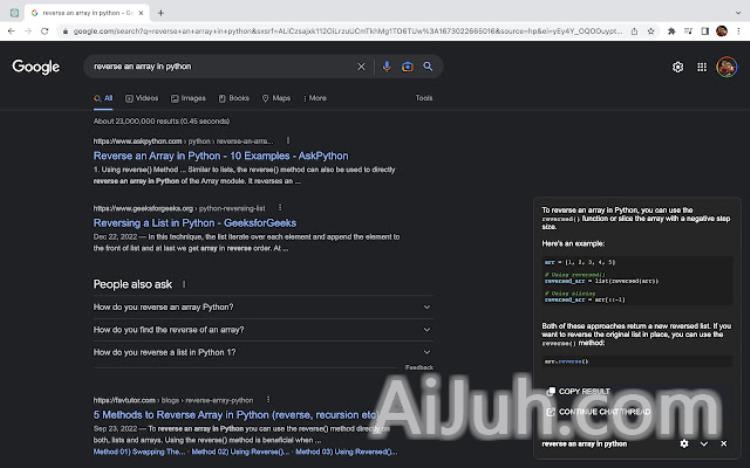
Task: Expand 'How do you find the reverse of an array?'
Action: pyautogui.click(x=262, y=330)
